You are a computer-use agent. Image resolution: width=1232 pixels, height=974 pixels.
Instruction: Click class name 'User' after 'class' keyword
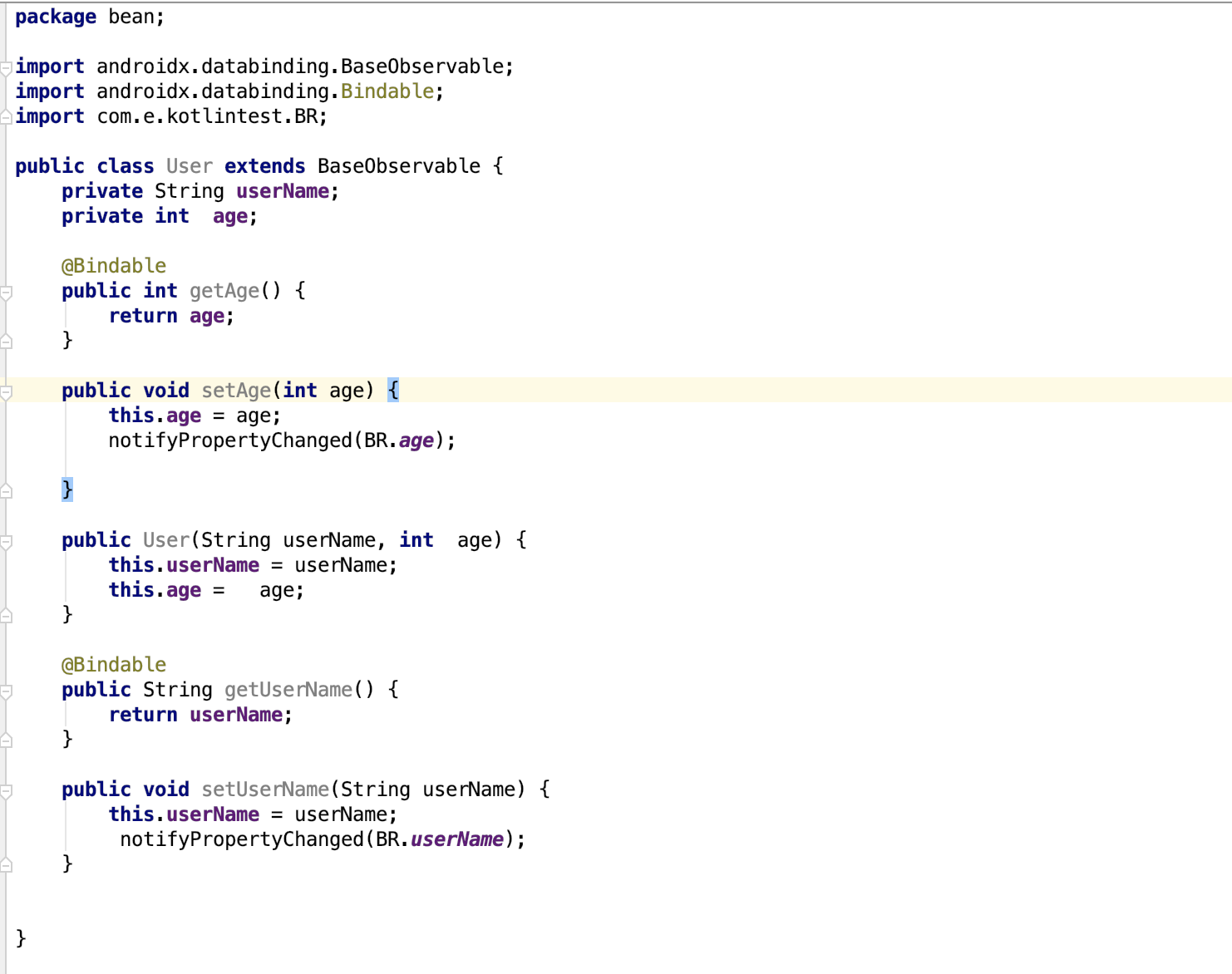pos(190,166)
